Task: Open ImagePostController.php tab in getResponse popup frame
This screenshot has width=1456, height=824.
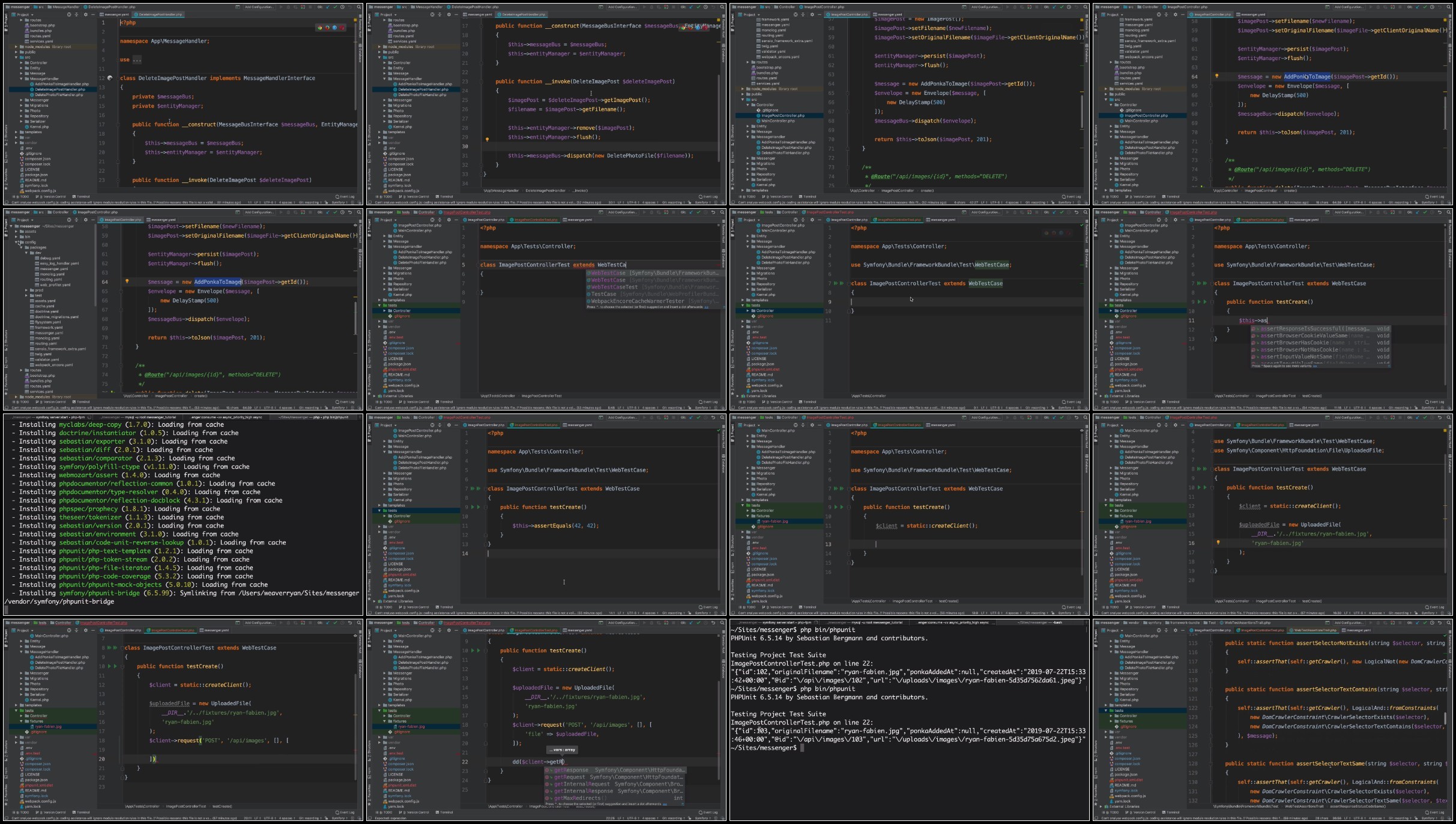Action: [484, 630]
